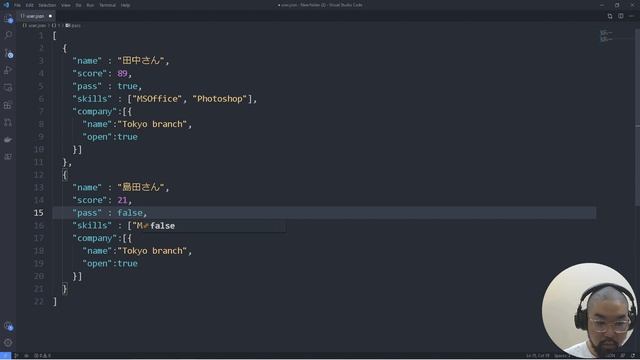Click the Open Changes icon in the editor toolbar
The height and width of the screenshot is (360, 640).
pos(610,16)
